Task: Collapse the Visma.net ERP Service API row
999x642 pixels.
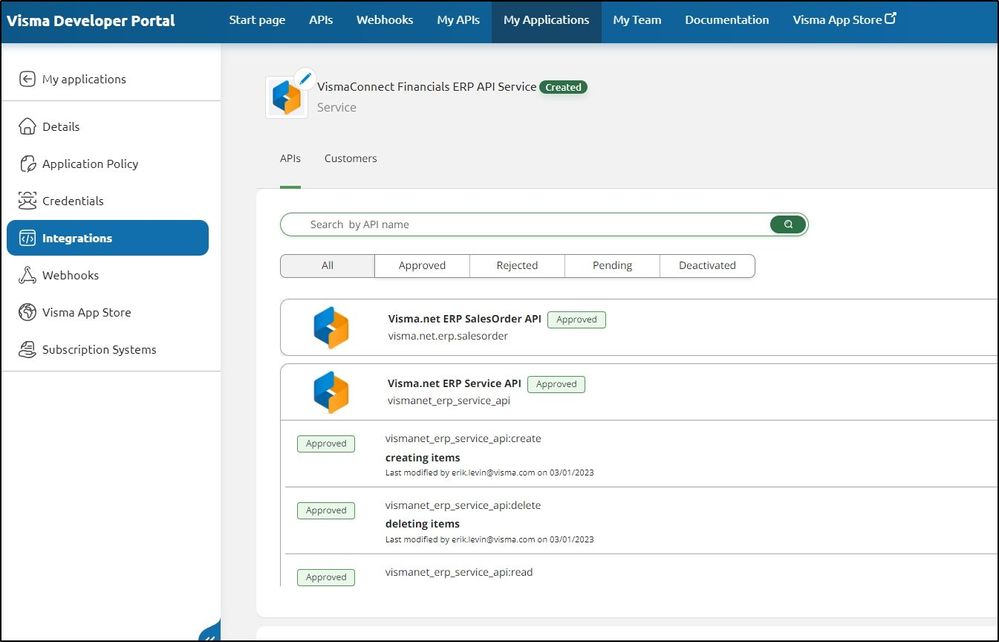Action: click(x=639, y=392)
